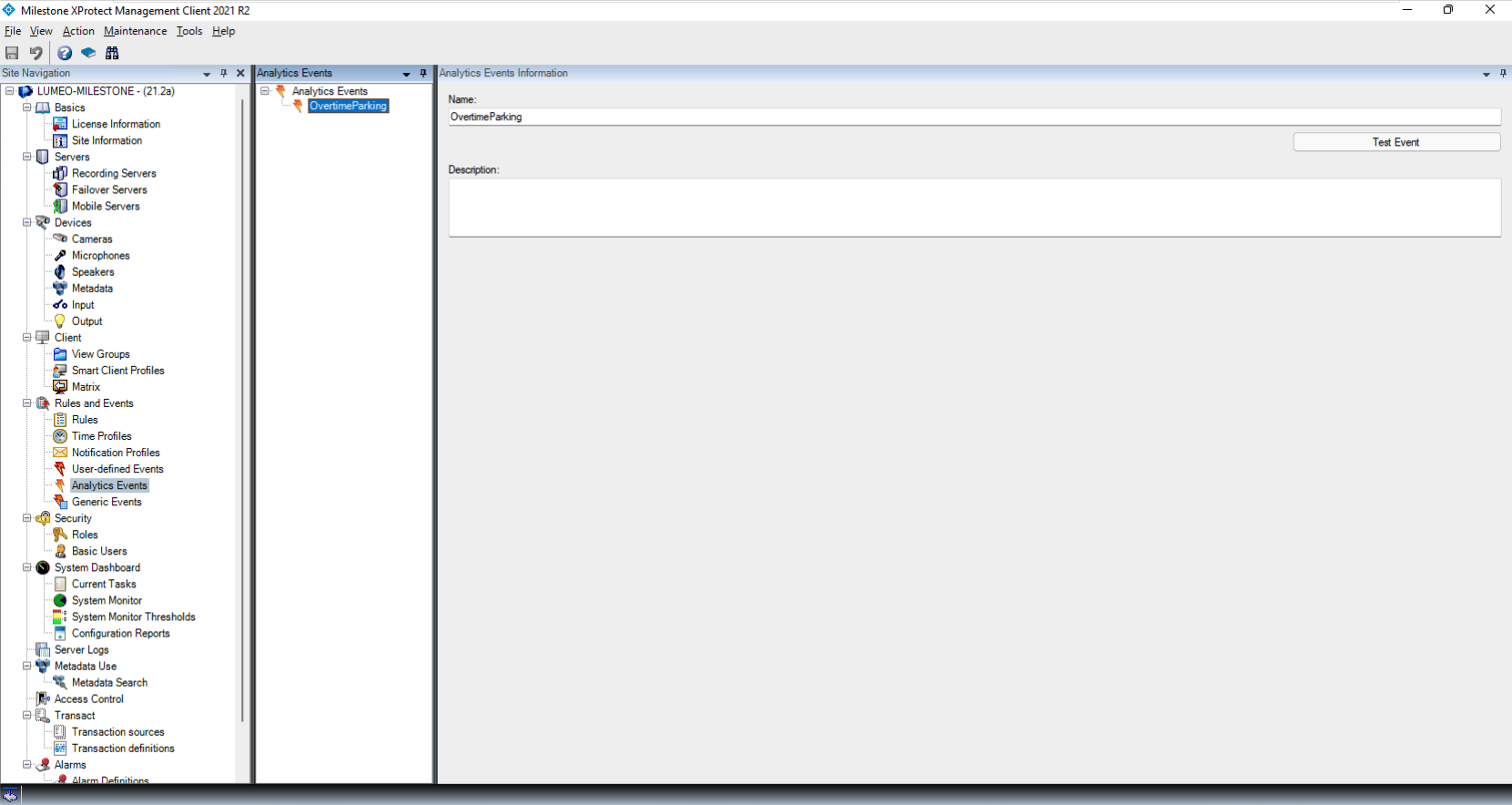This screenshot has height=805, width=1512.
Task: Click the Transaction definitions icon
Action: (60, 748)
